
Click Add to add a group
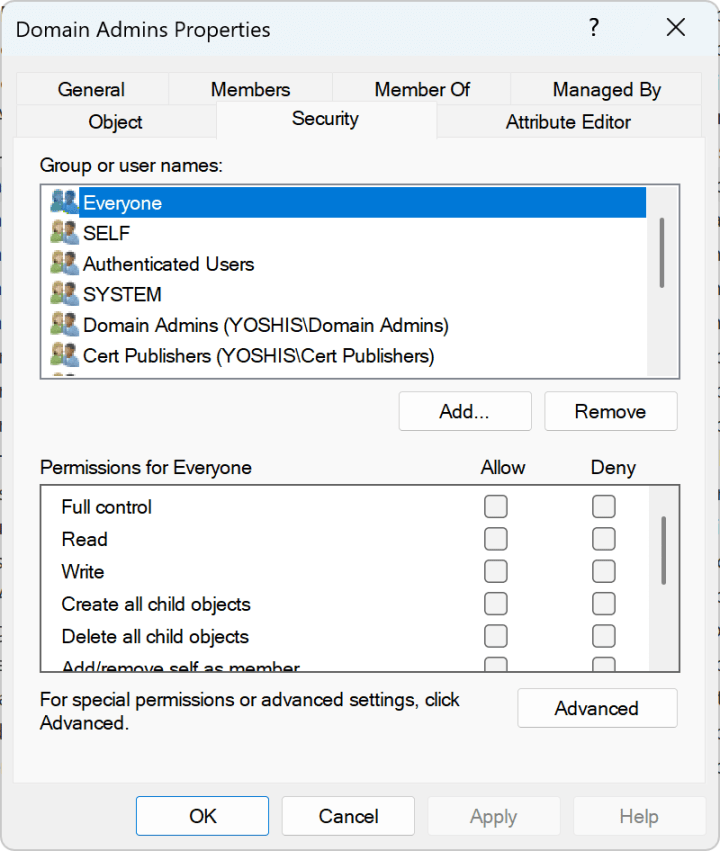pyautogui.click(x=464, y=411)
